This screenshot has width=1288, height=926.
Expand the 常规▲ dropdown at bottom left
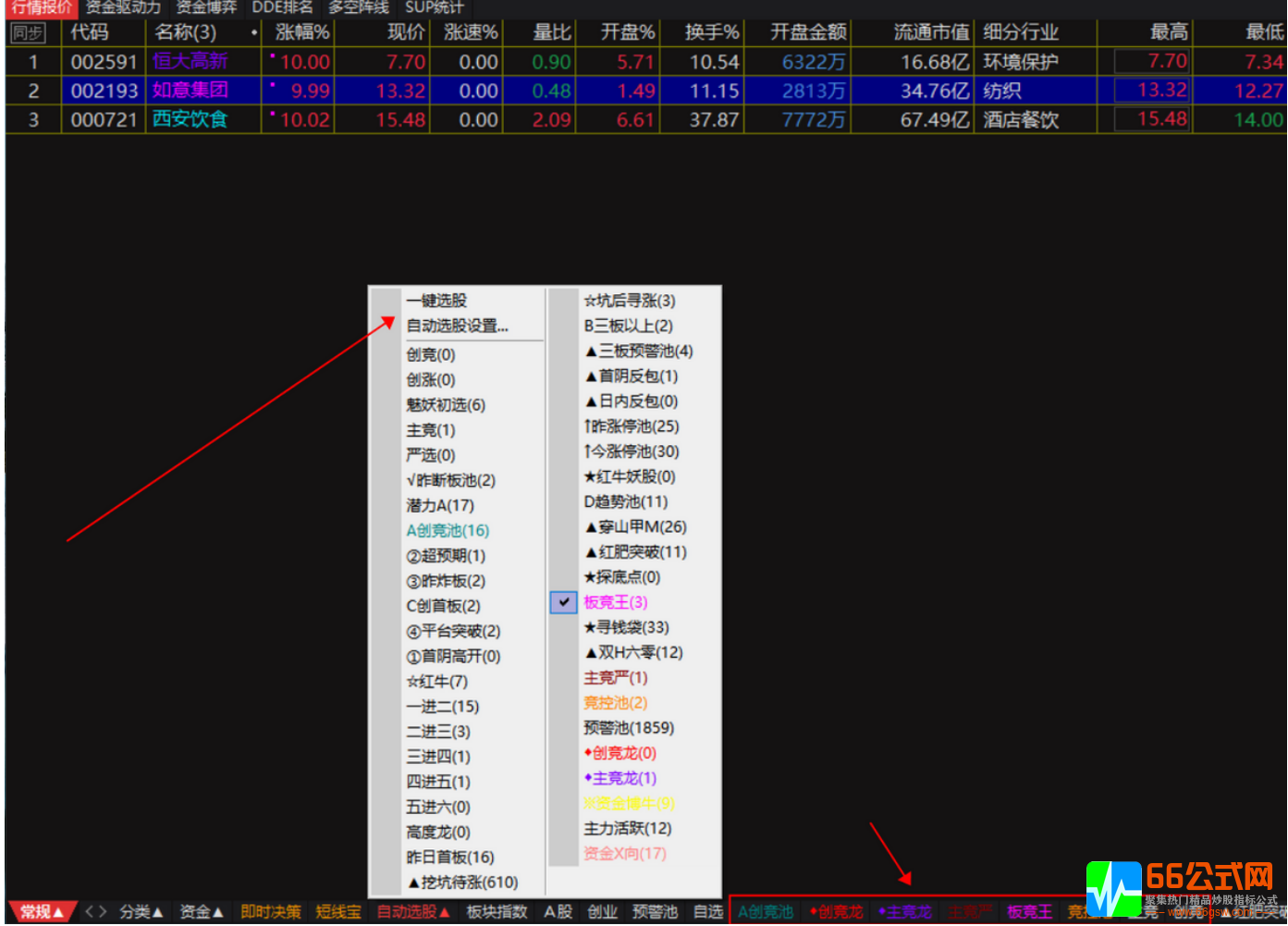tap(39, 910)
